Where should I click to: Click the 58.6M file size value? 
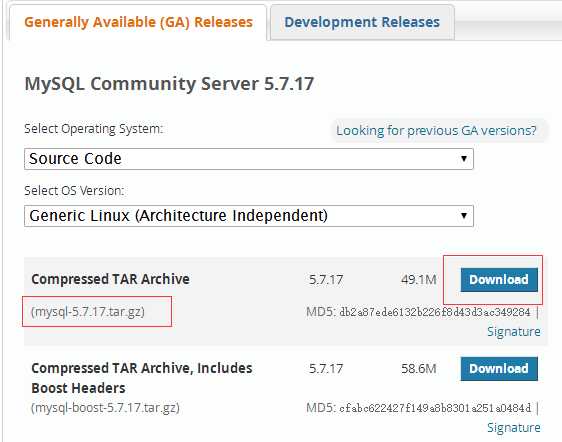[x=419, y=369]
